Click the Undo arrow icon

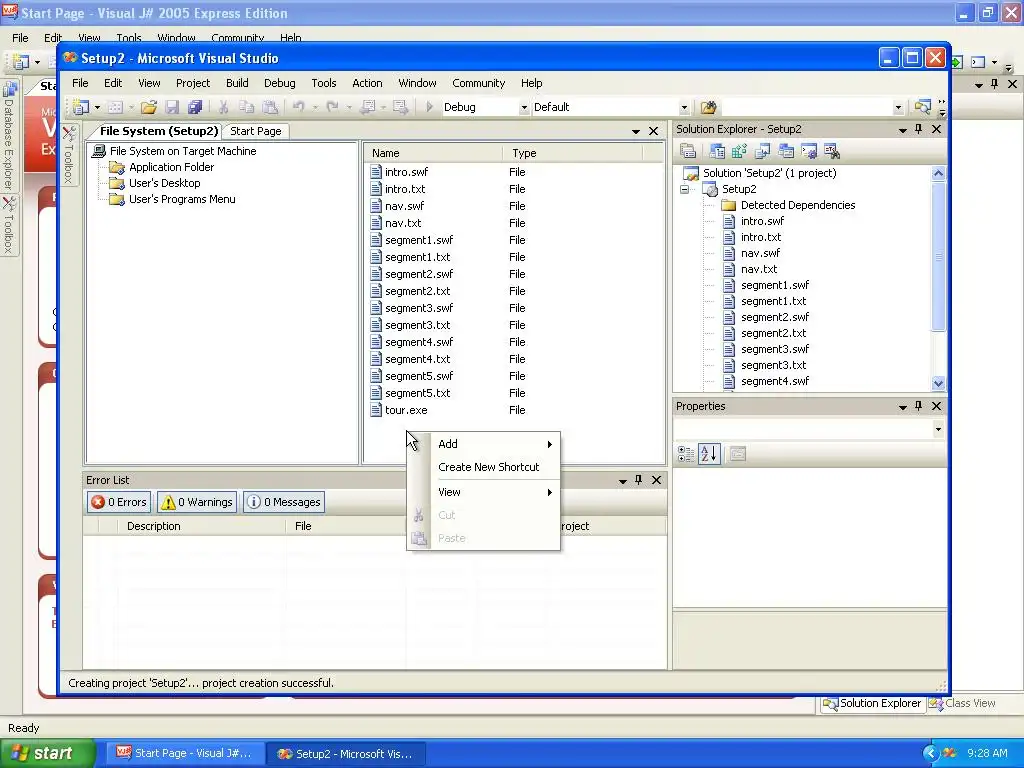pos(298,107)
